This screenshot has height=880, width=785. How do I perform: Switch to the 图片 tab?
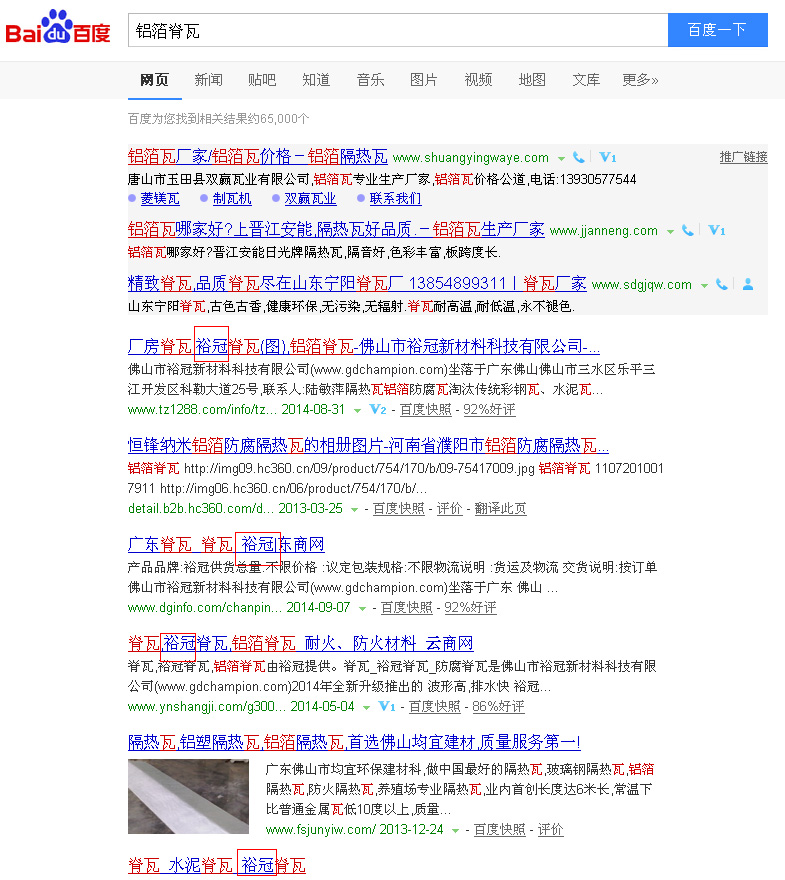pos(424,80)
